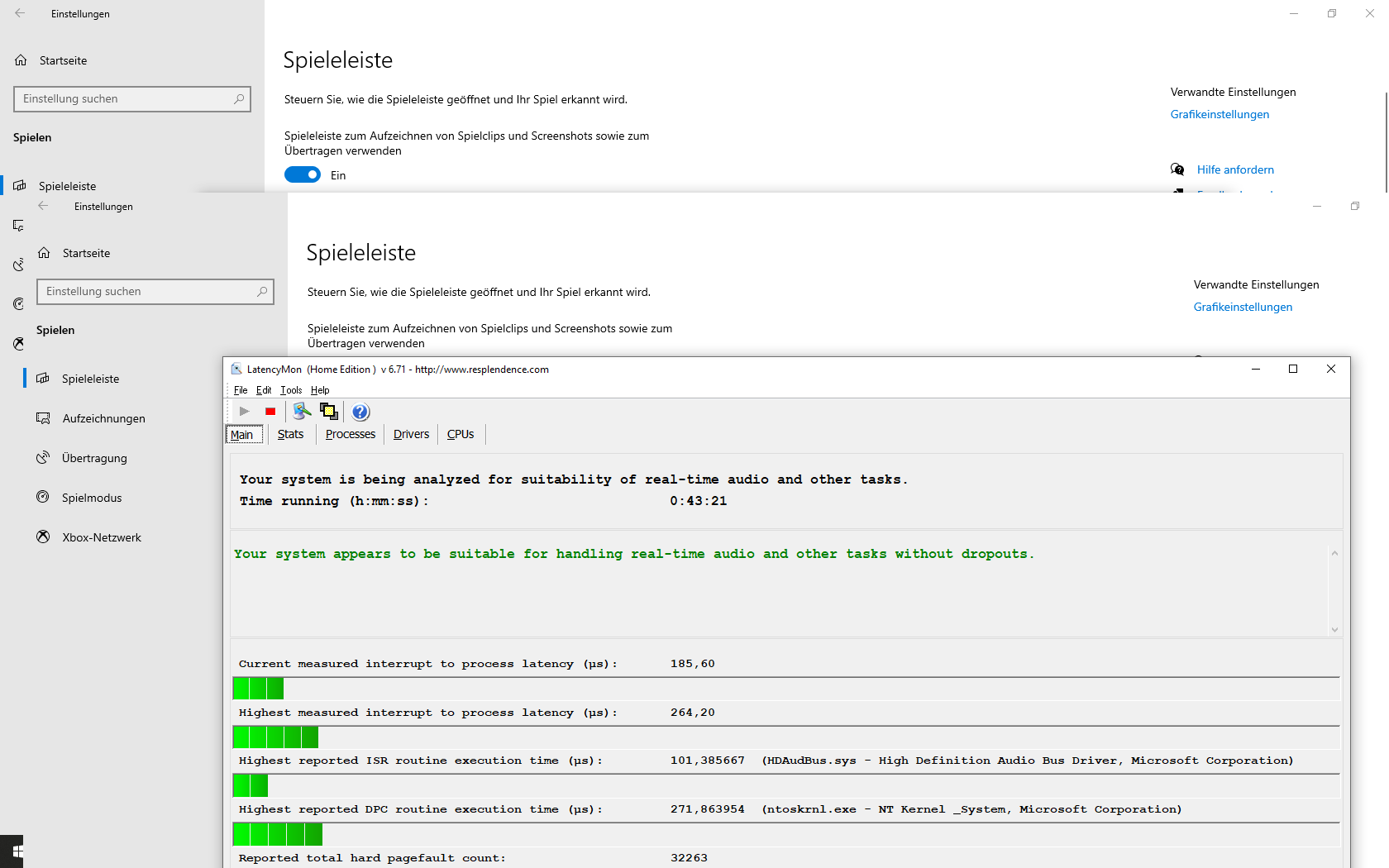Open the Tools menu in LatencyMon
This screenshot has width=1389, height=868.
click(291, 390)
